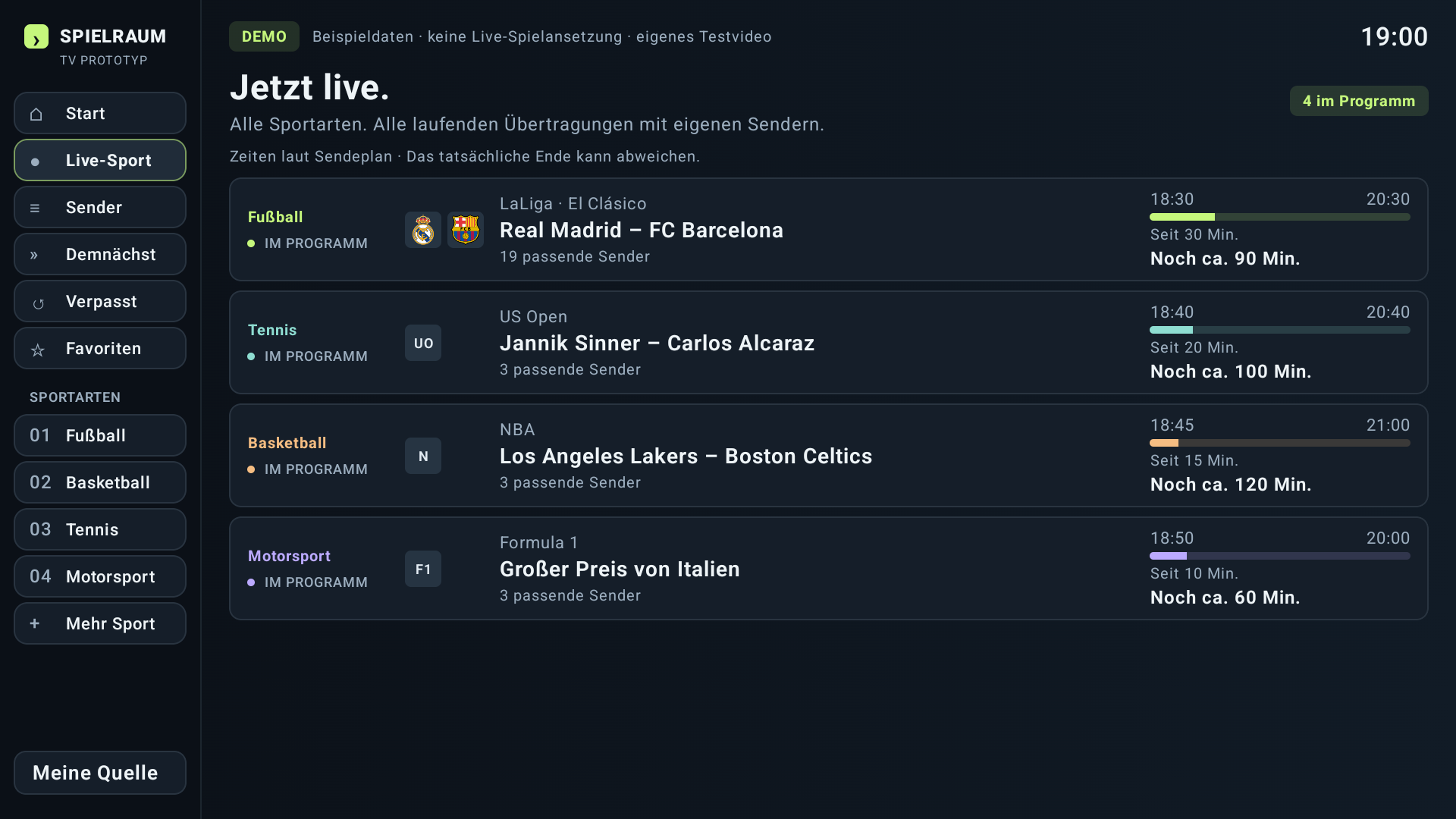Click the DEMO badge

point(264,36)
